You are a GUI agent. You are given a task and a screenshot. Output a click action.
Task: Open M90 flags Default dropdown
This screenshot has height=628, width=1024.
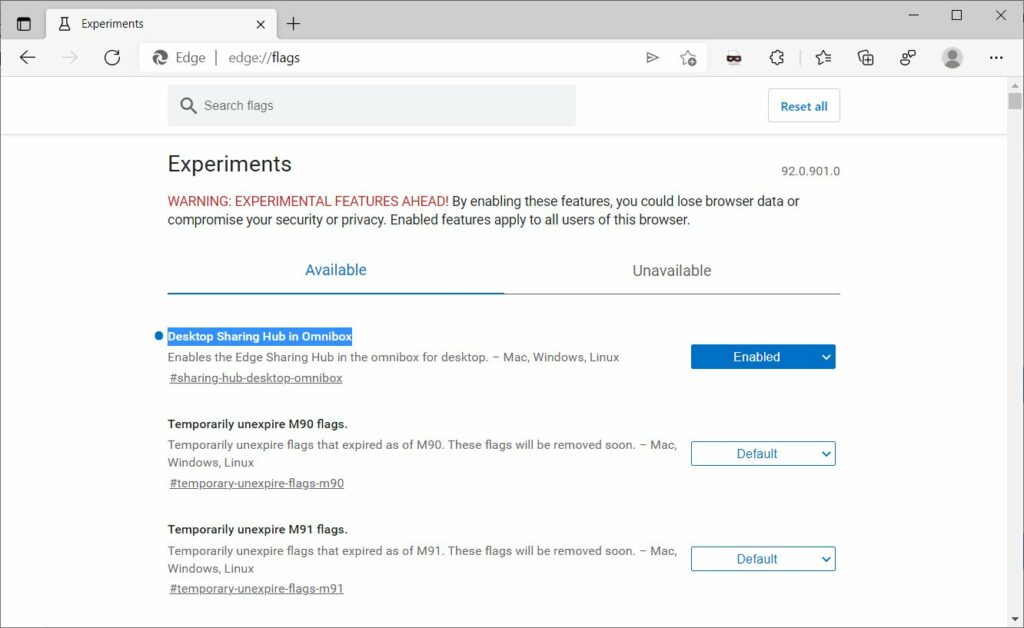[x=763, y=454]
